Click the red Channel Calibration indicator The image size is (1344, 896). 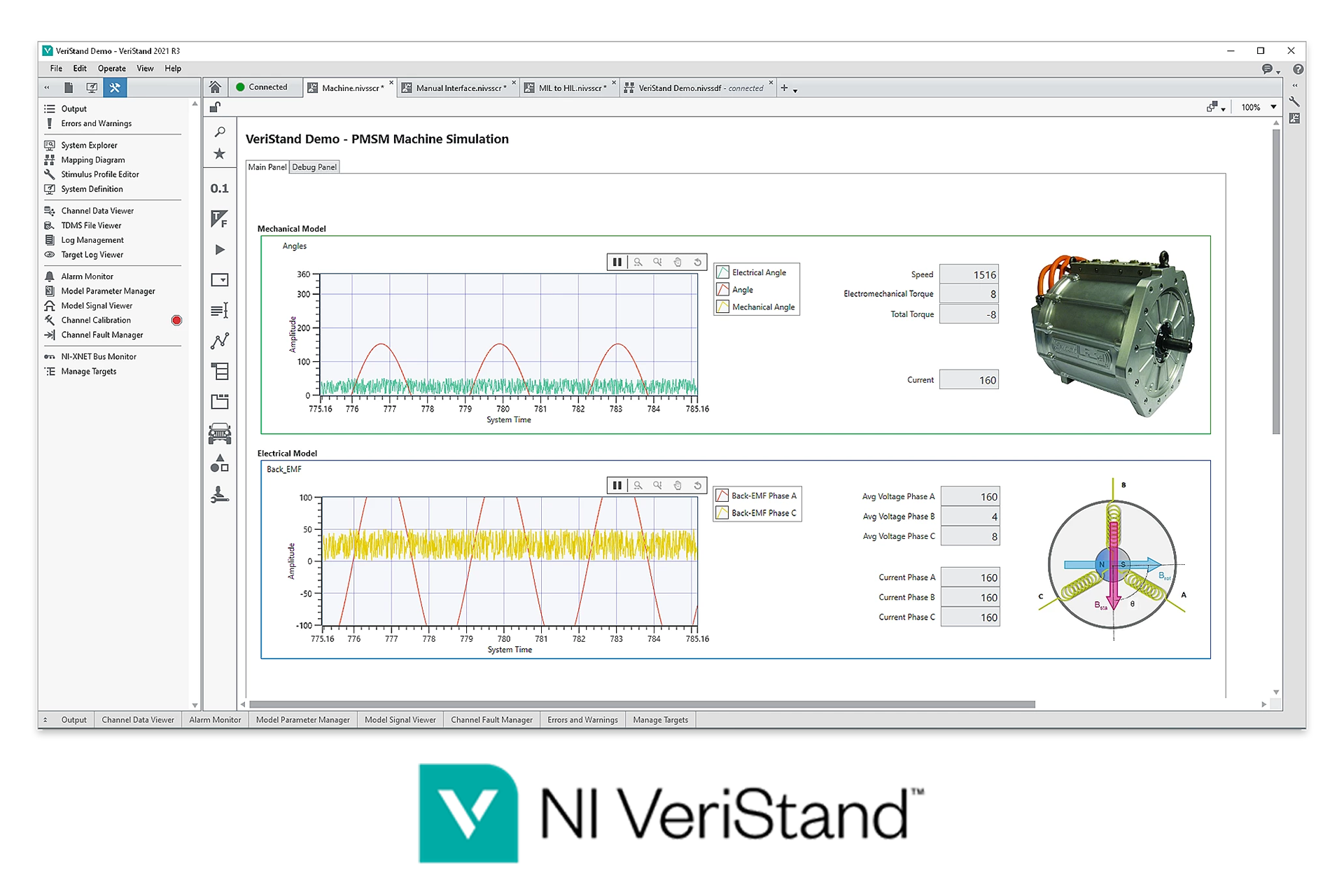pos(176,321)
